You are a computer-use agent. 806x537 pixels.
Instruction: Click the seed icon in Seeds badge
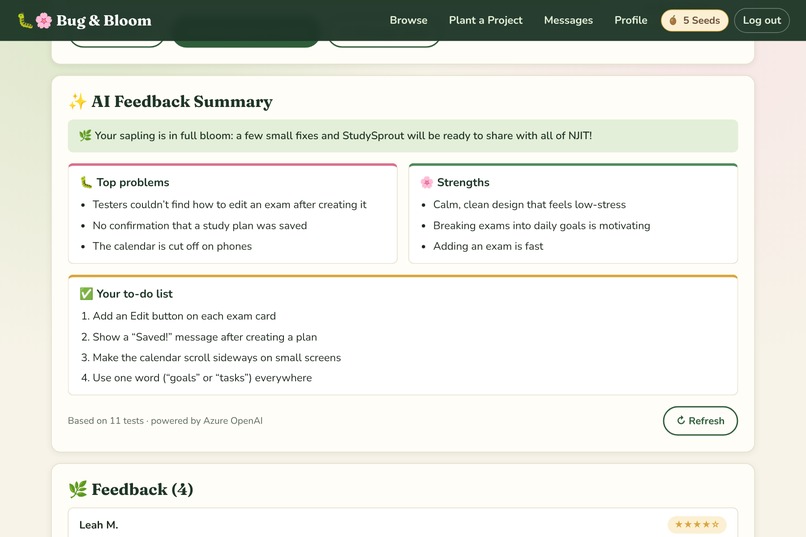[x=673, y=21]
